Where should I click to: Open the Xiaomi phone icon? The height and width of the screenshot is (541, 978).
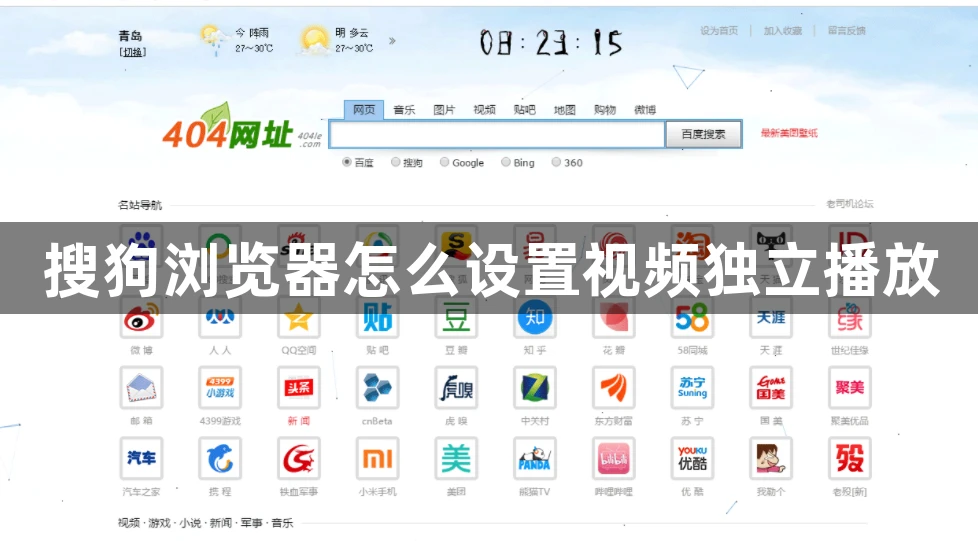pyautogui.click(x=377, y=458)
